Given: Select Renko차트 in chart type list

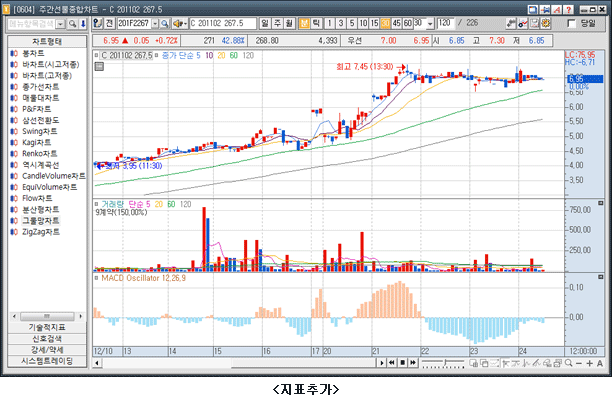Looking at the screenshot, I should pyautogui.click(x=39, y=153).
